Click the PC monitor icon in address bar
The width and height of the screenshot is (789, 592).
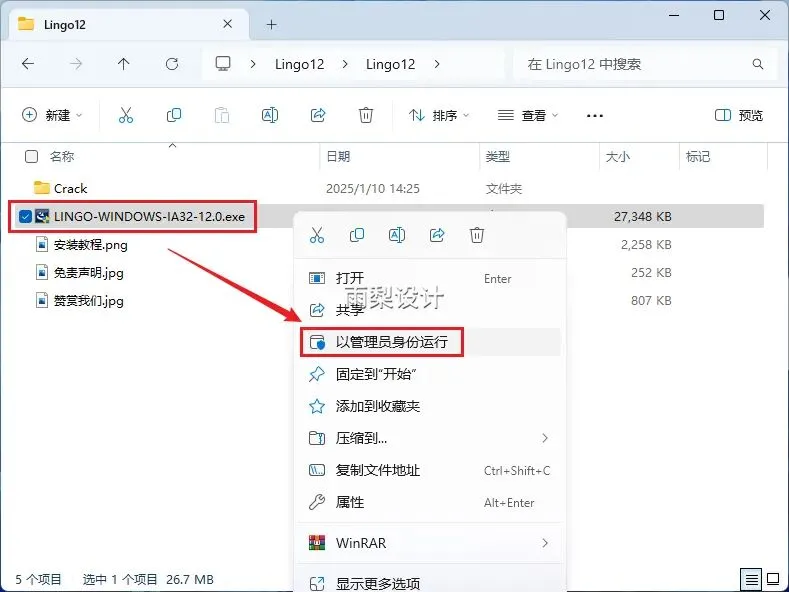[223, 63]
